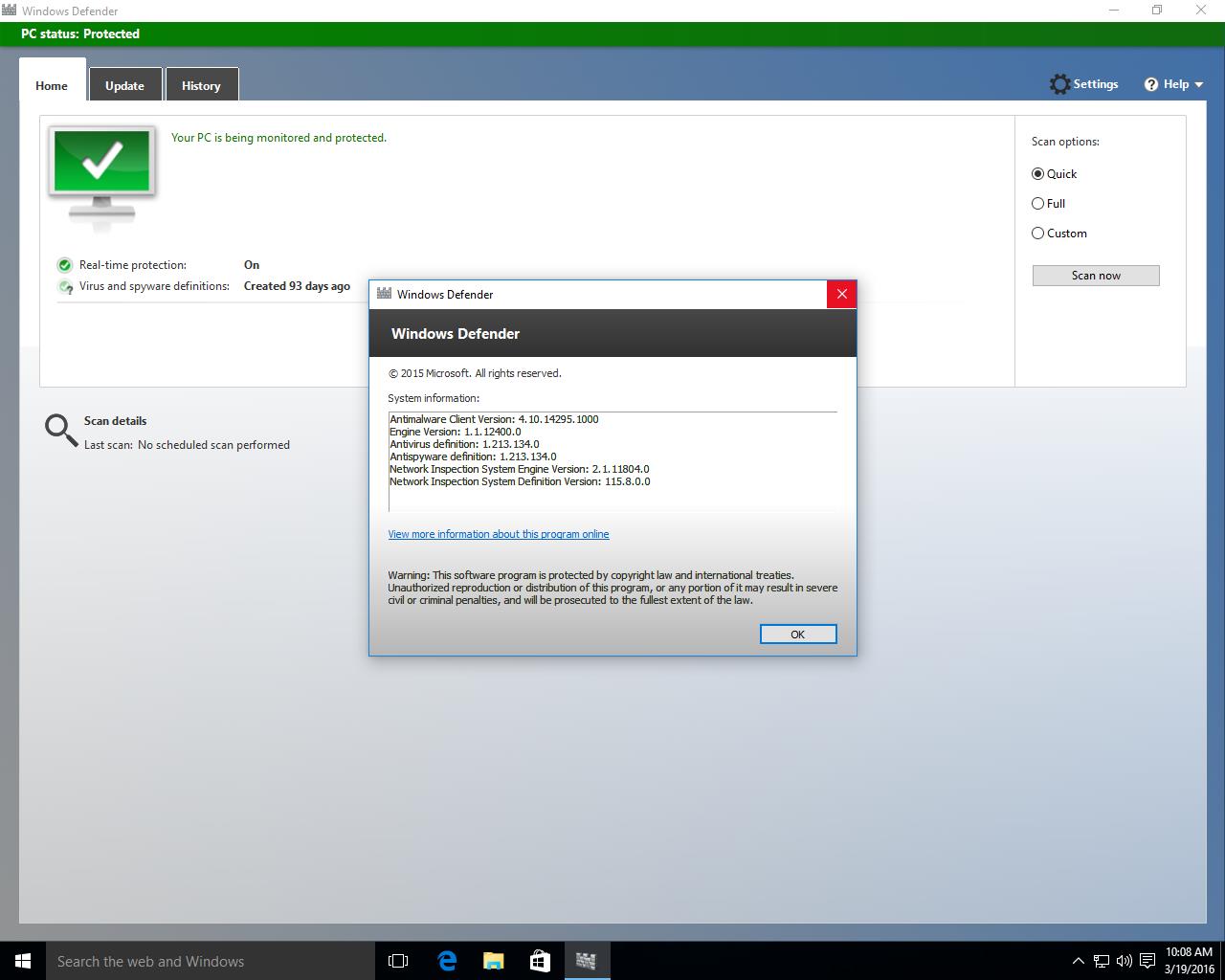
Task: Expand the Help dropdown arrow
Action: coord(1198,85)
